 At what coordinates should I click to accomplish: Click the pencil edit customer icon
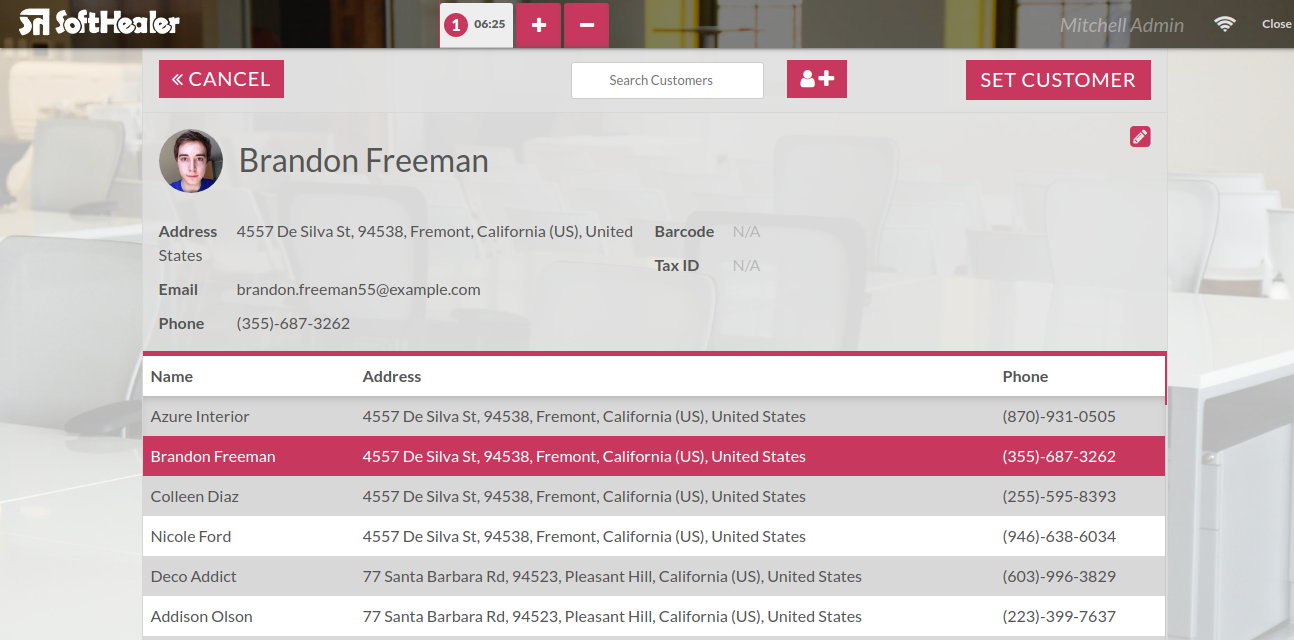point(1140,137)
